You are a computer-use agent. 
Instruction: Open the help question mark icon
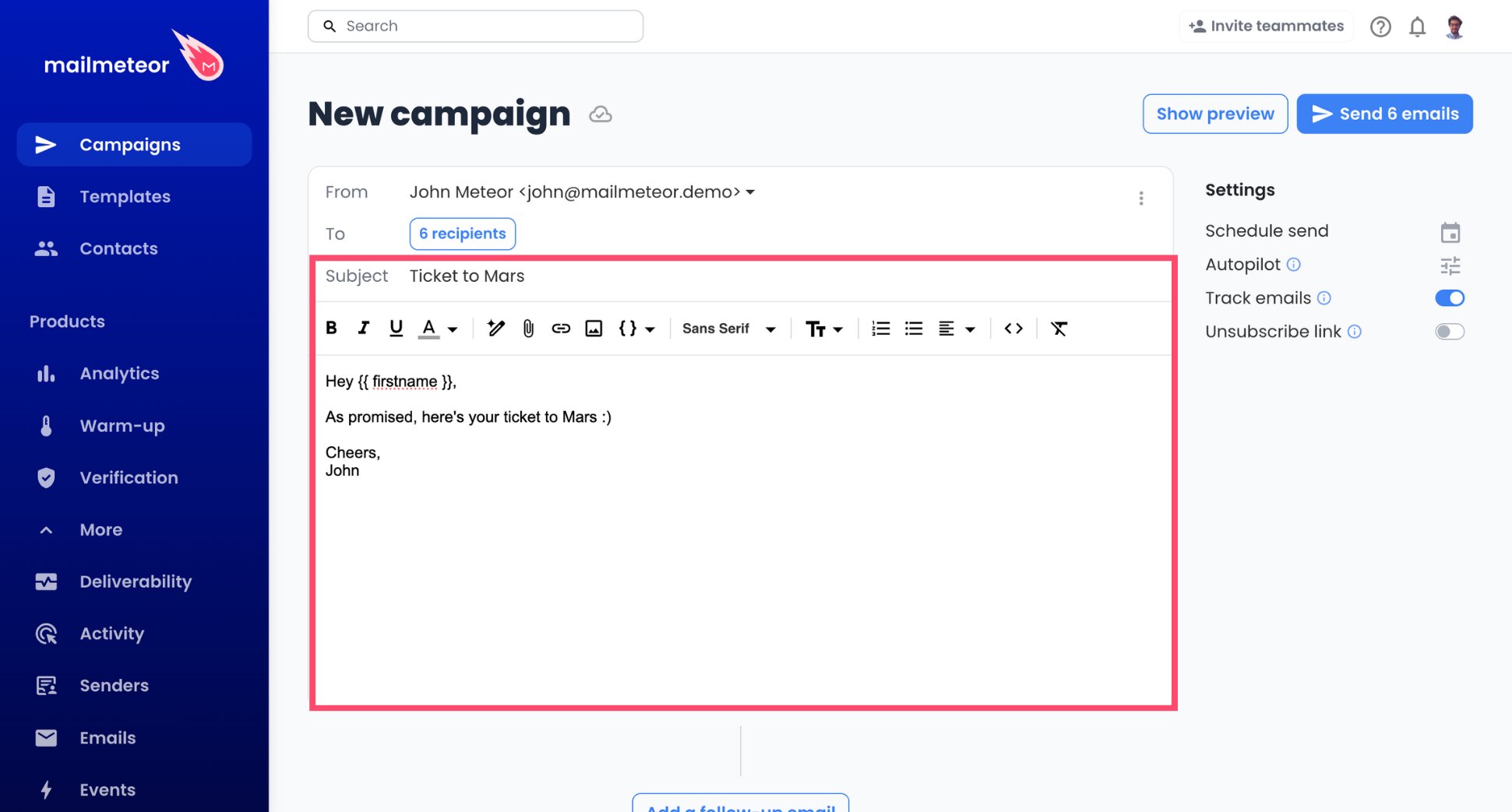pyautogui.click(x=1380, y=26)
